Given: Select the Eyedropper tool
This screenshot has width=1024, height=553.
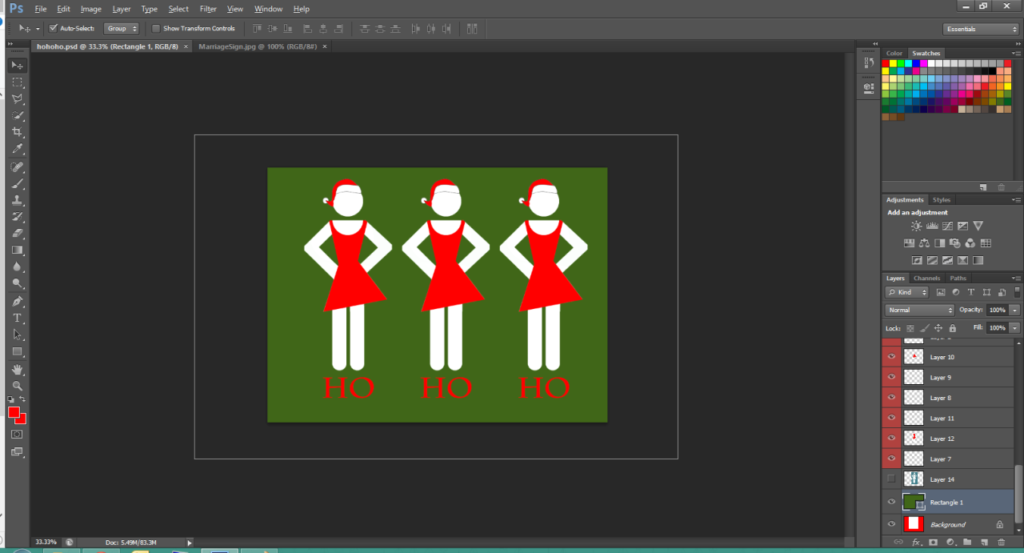Looking at the screenshot, I should [18, 149].
